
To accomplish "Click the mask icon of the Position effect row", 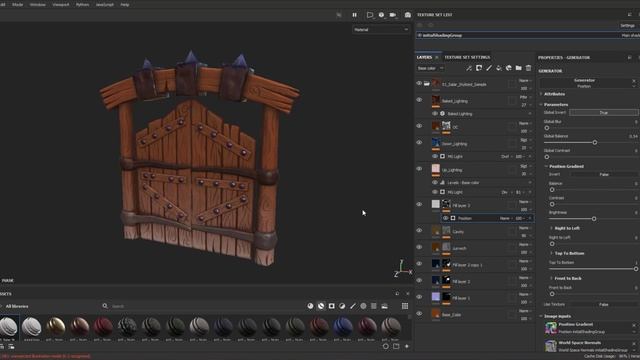I will [453, 218].
